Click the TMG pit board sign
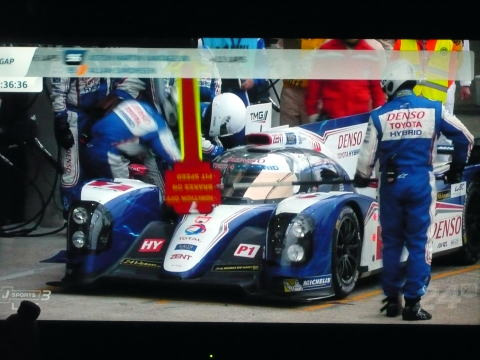This screenshot has height=360, width=480. [259, 118]
